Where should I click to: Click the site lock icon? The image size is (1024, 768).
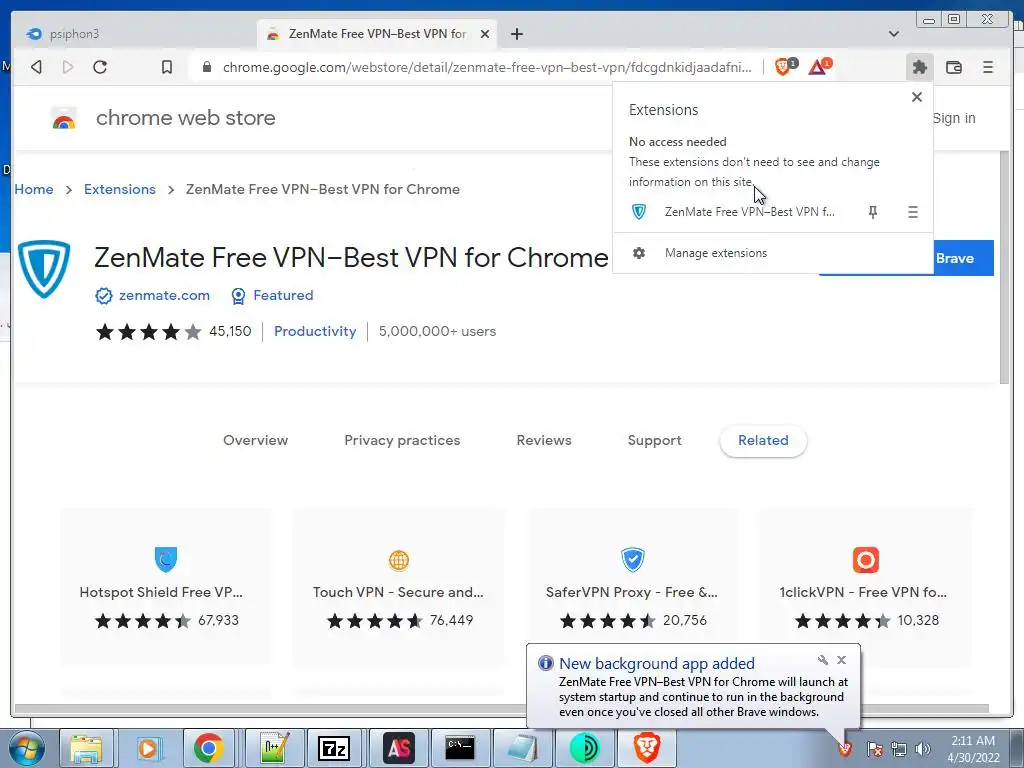tap(207, 67)
